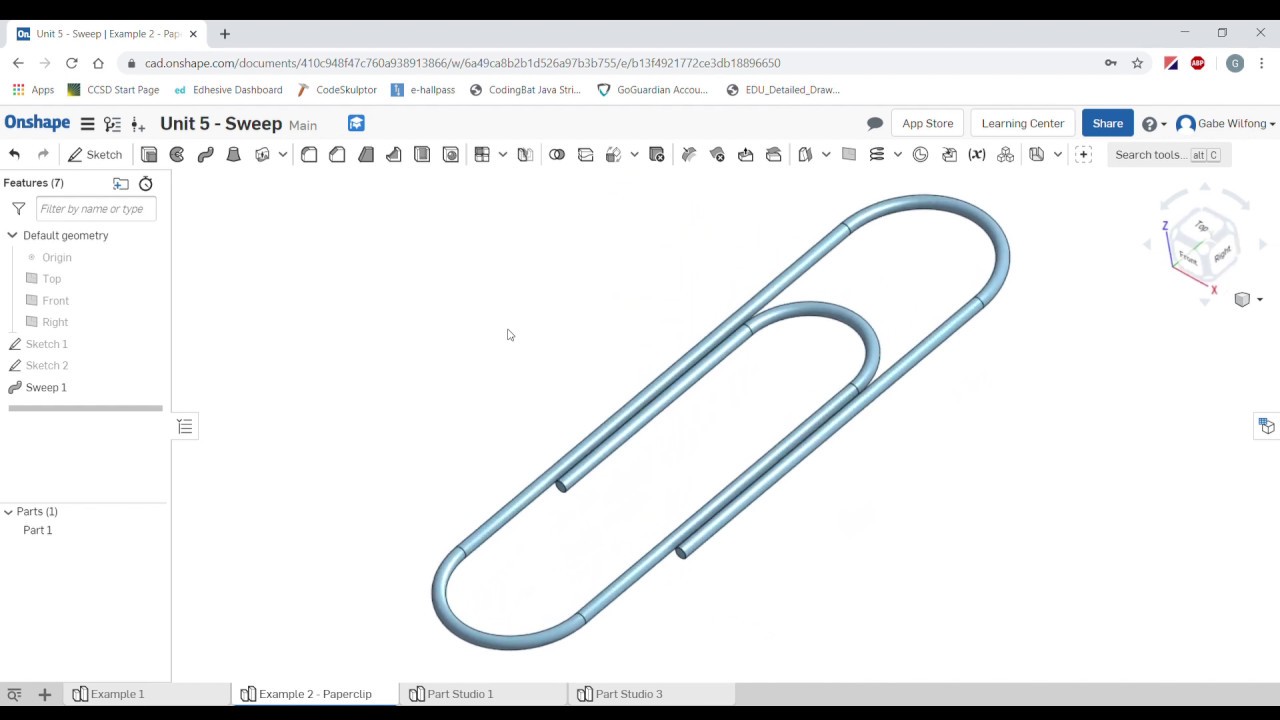Open the pattern tools dropdown arrow
1280x720 pixels.
point(503,154)
